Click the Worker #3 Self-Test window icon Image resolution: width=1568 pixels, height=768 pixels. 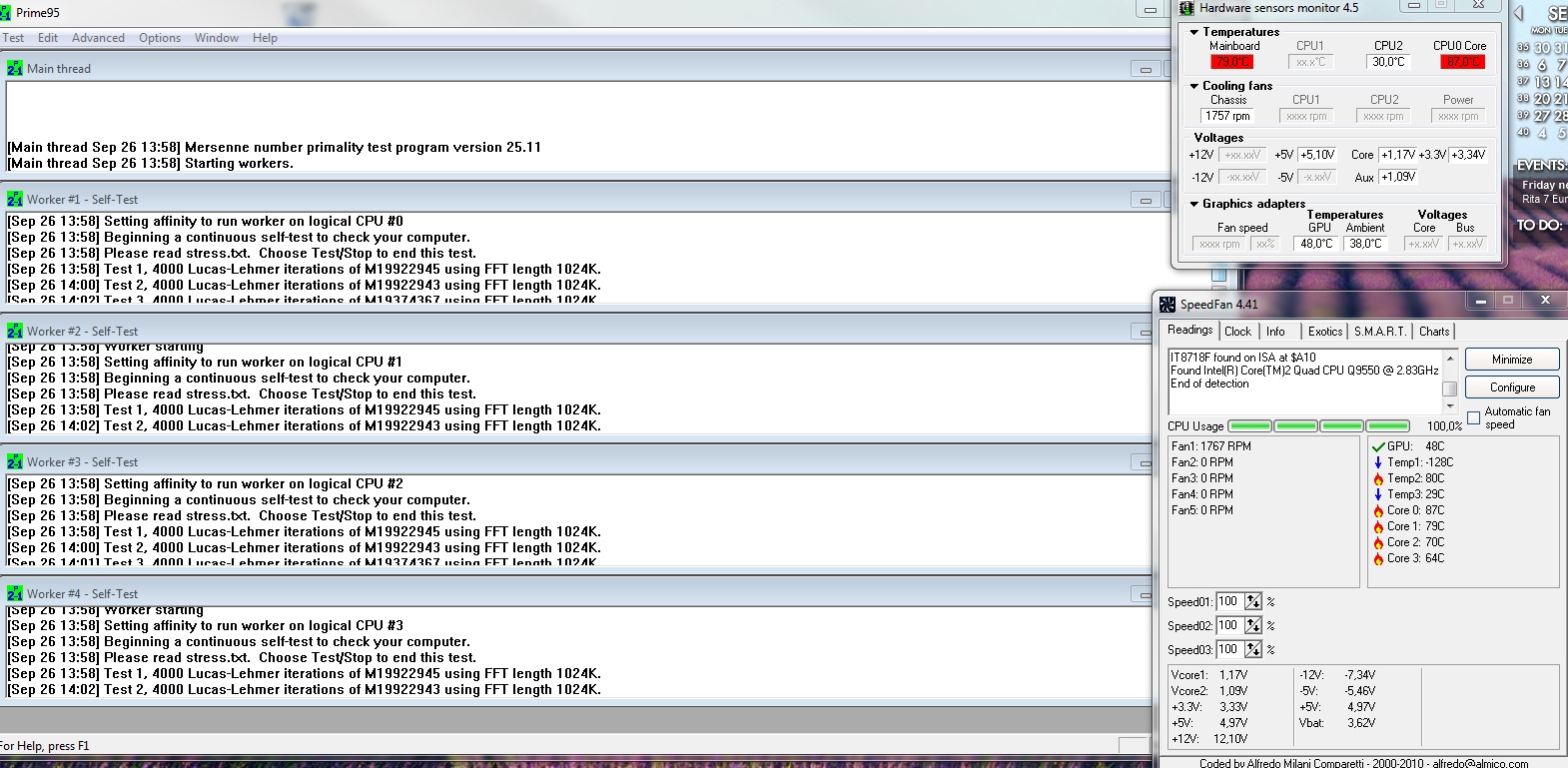tap(15, 461)
